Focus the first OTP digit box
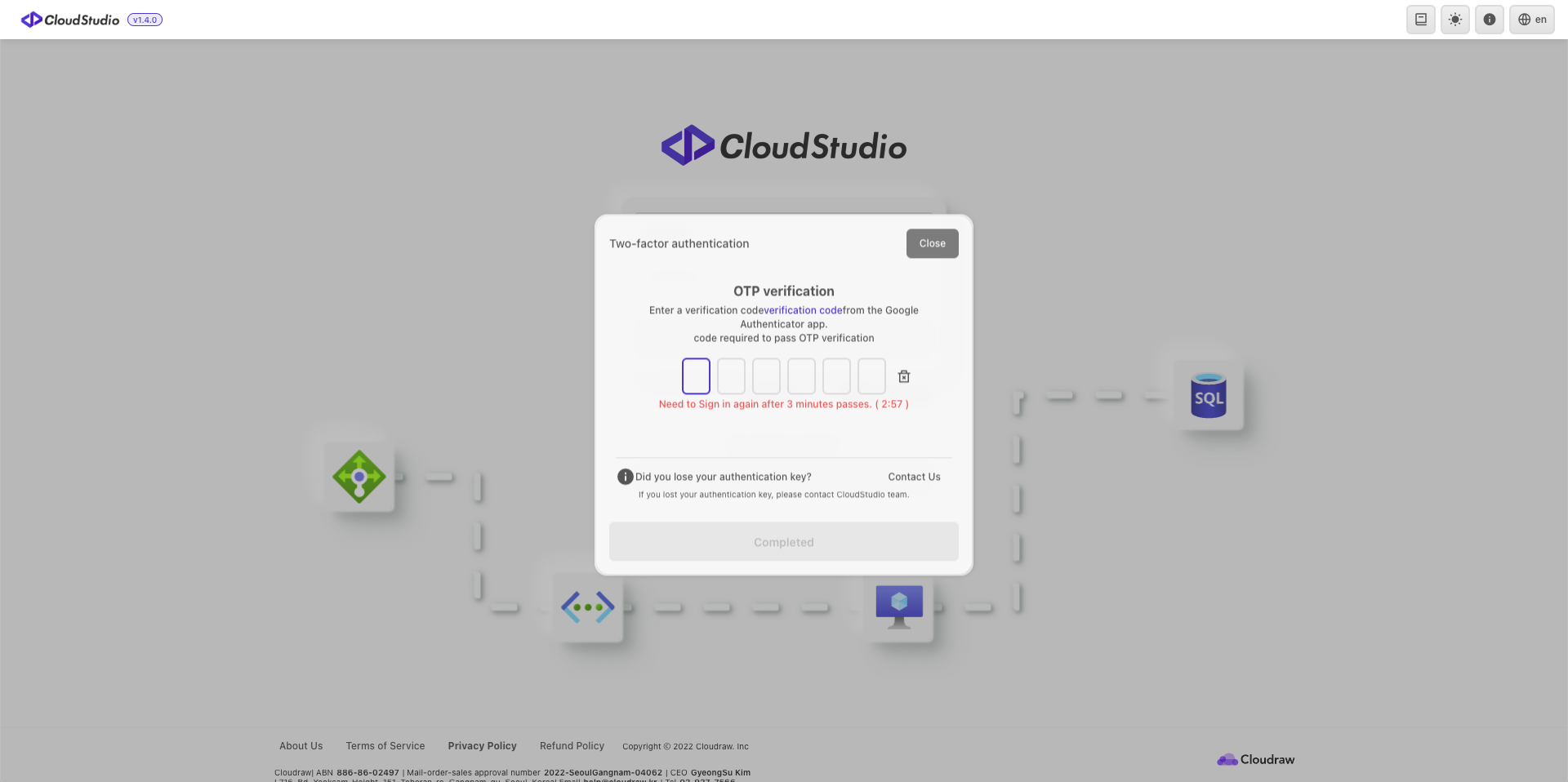Image resolution: width=1568 pixels, height=782 pixels. 696,376
